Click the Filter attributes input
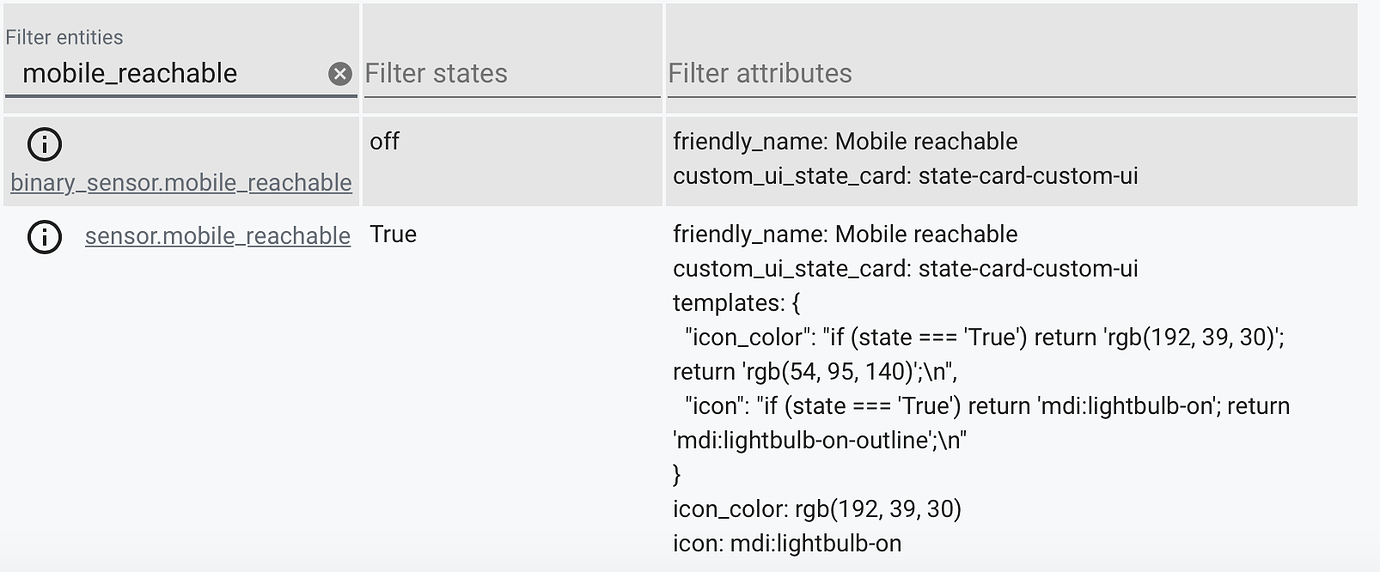The image size is (1380, 572). (x=1010, y=74)
